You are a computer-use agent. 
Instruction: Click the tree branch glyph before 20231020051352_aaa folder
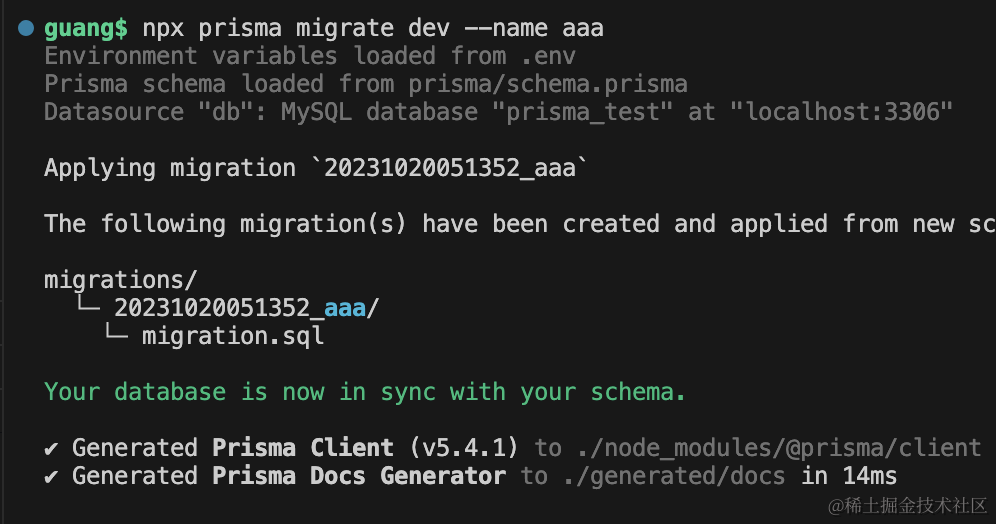[87, 308]
